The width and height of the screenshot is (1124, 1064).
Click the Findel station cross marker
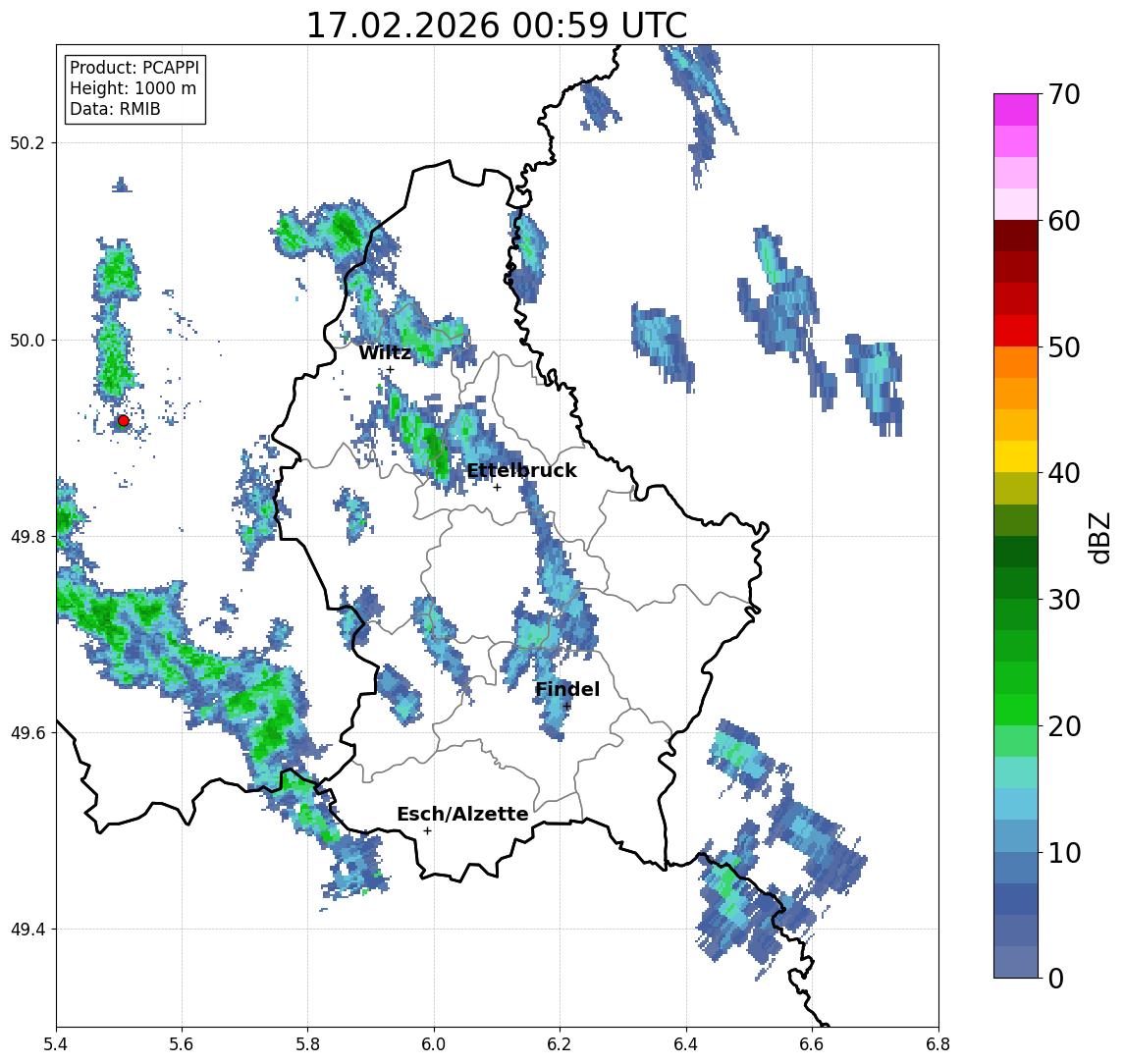click(566, 707)
